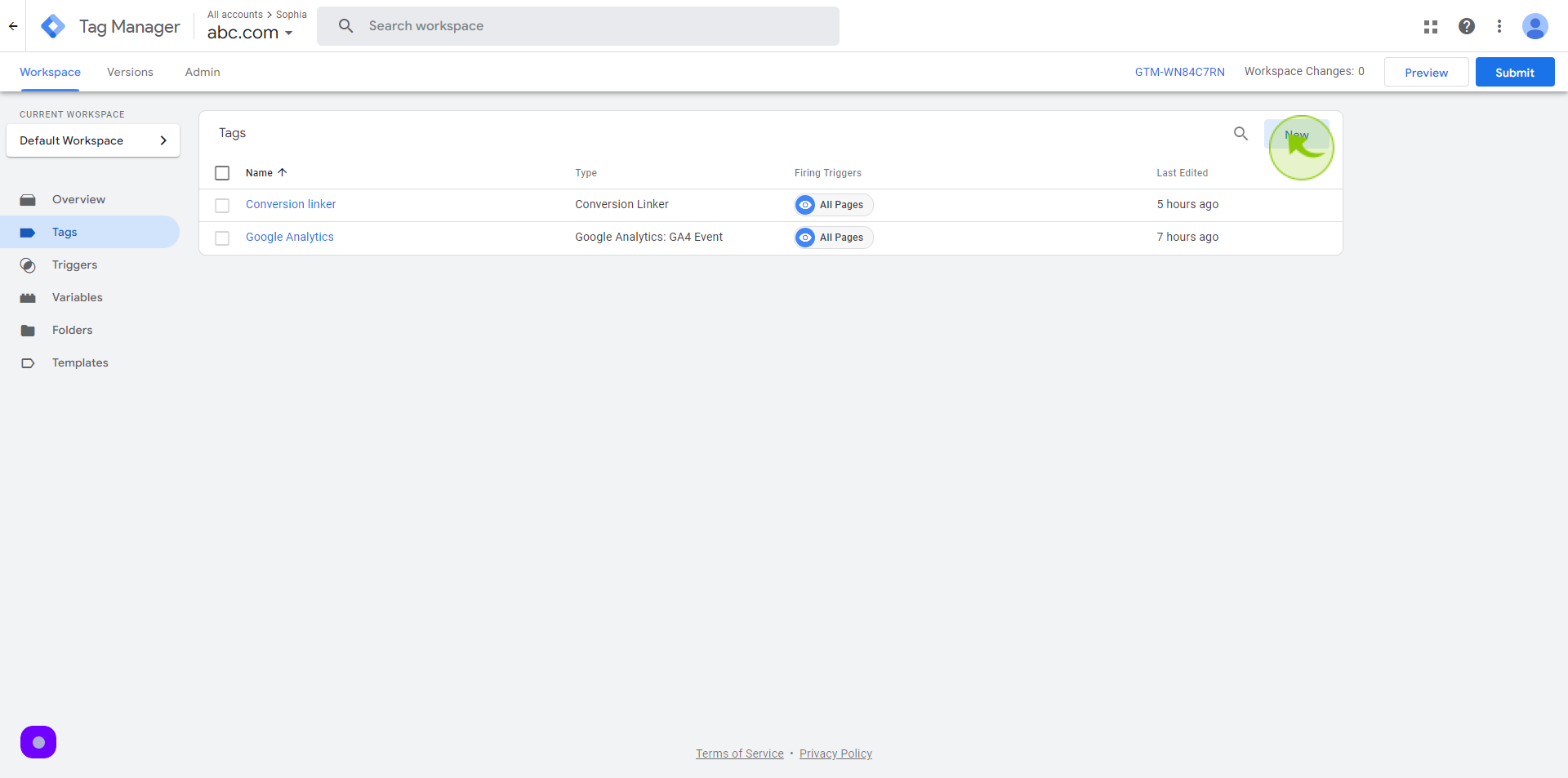This screenshot has width=1568, height=778.
Task: Open the abc.com container dropdown
Action: 250,33
